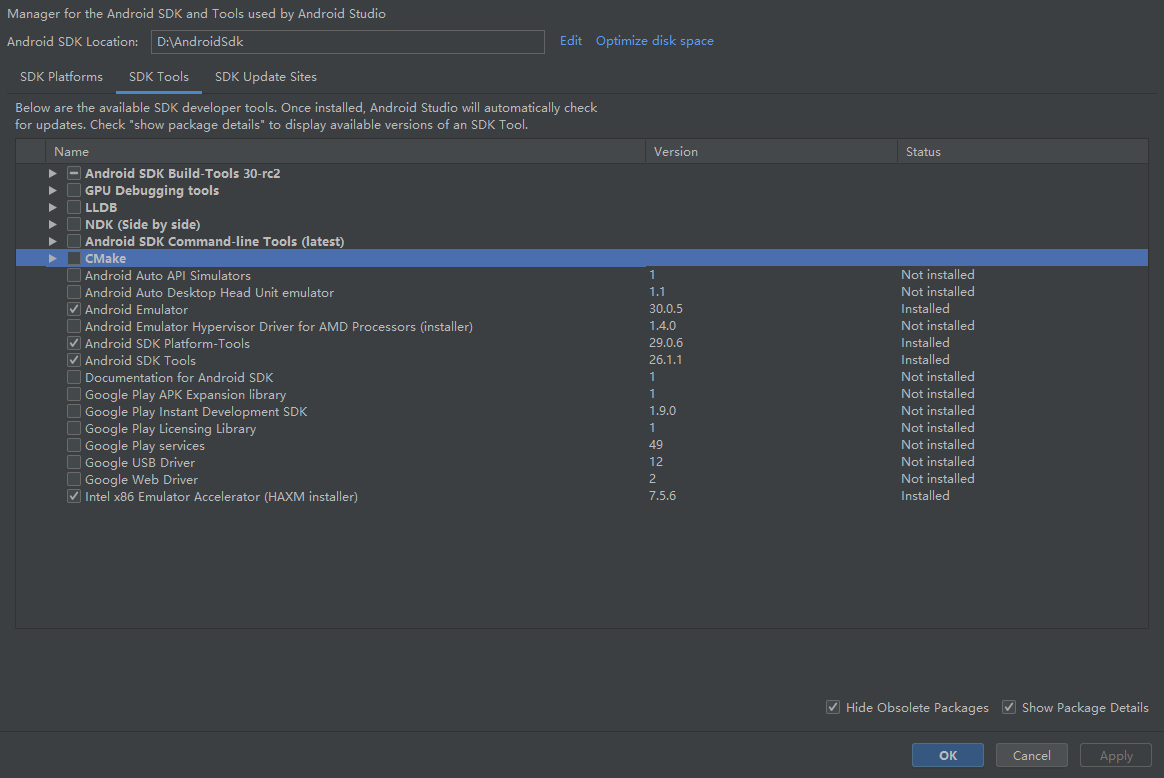Viewport: 1164px width, 778px height.
Task: Click the Optimize disk space link
Action: coord(655,41)
